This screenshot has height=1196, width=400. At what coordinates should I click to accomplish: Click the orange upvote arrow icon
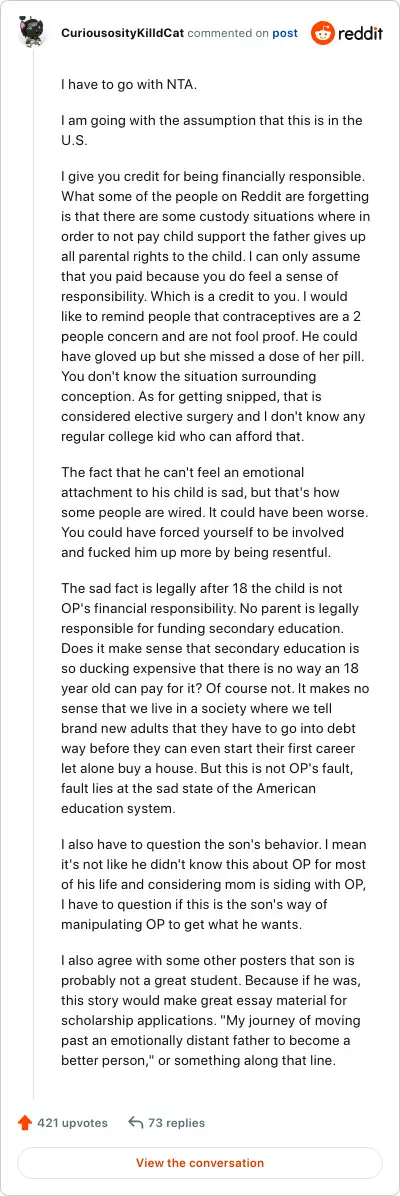click(x=24, y=1123)
